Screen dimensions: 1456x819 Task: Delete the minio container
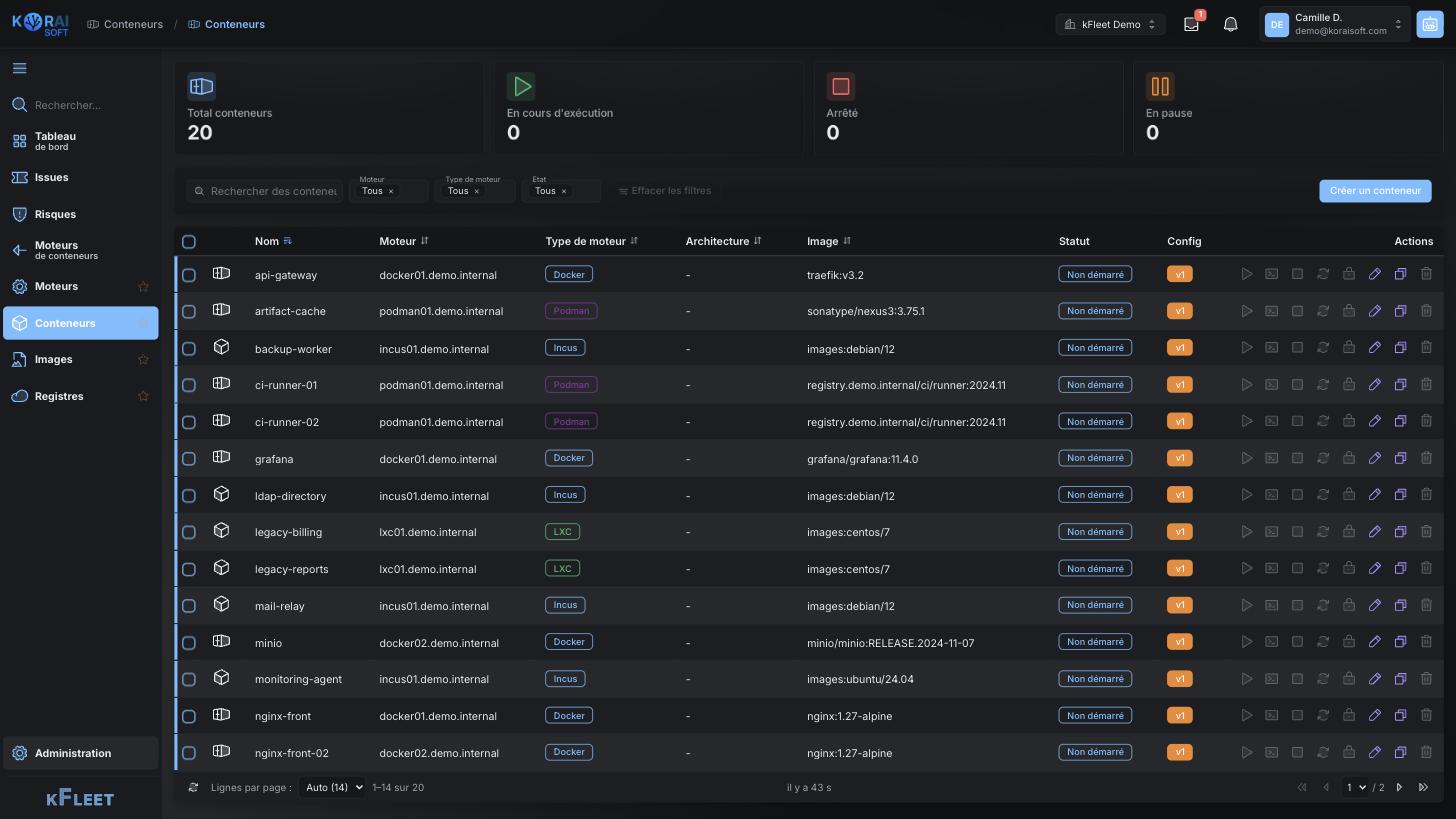coord(1426,642)
